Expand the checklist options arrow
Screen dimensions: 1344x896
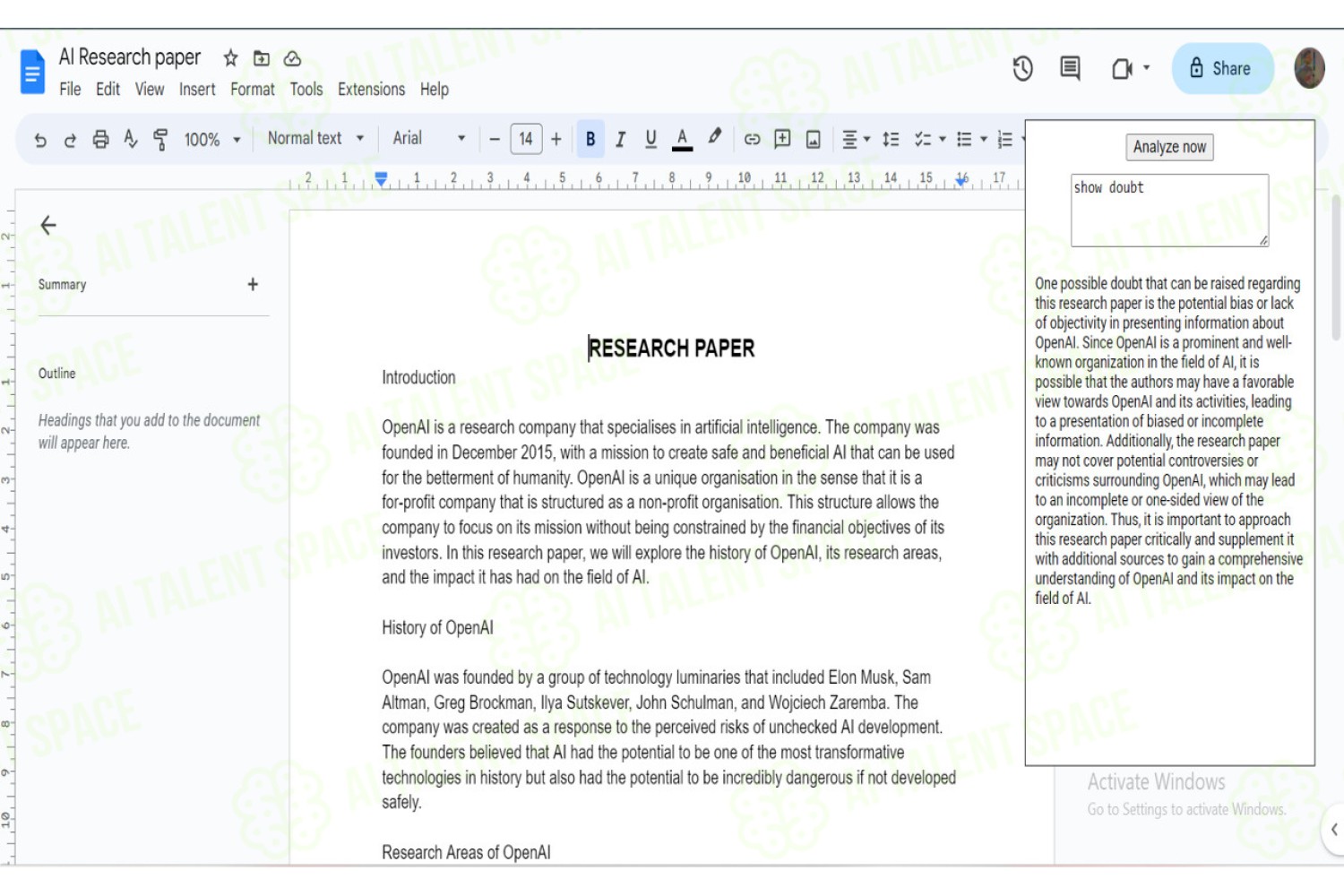[942, 140]
